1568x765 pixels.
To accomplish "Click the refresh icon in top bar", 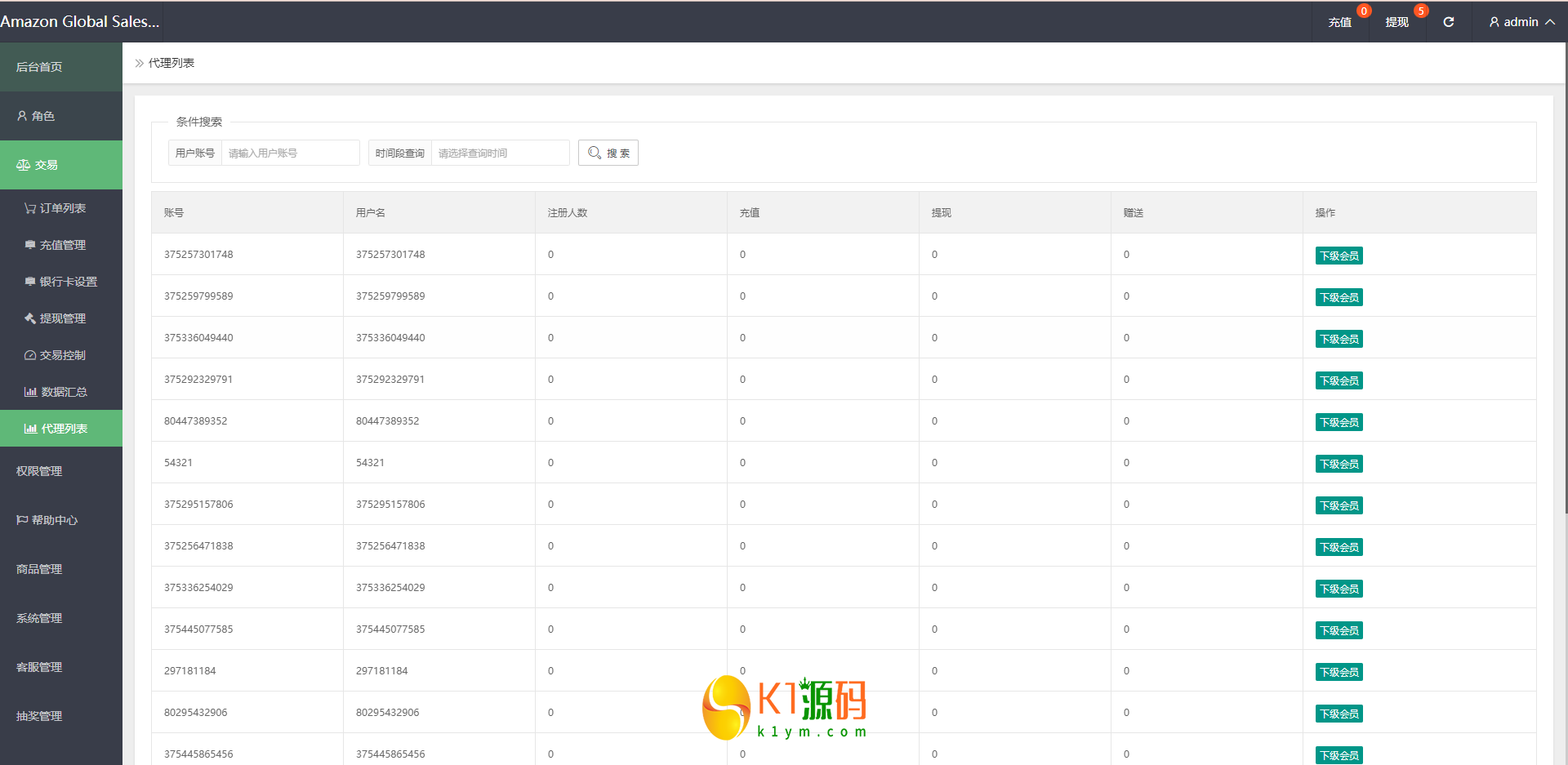I will tap(1448, 22).
